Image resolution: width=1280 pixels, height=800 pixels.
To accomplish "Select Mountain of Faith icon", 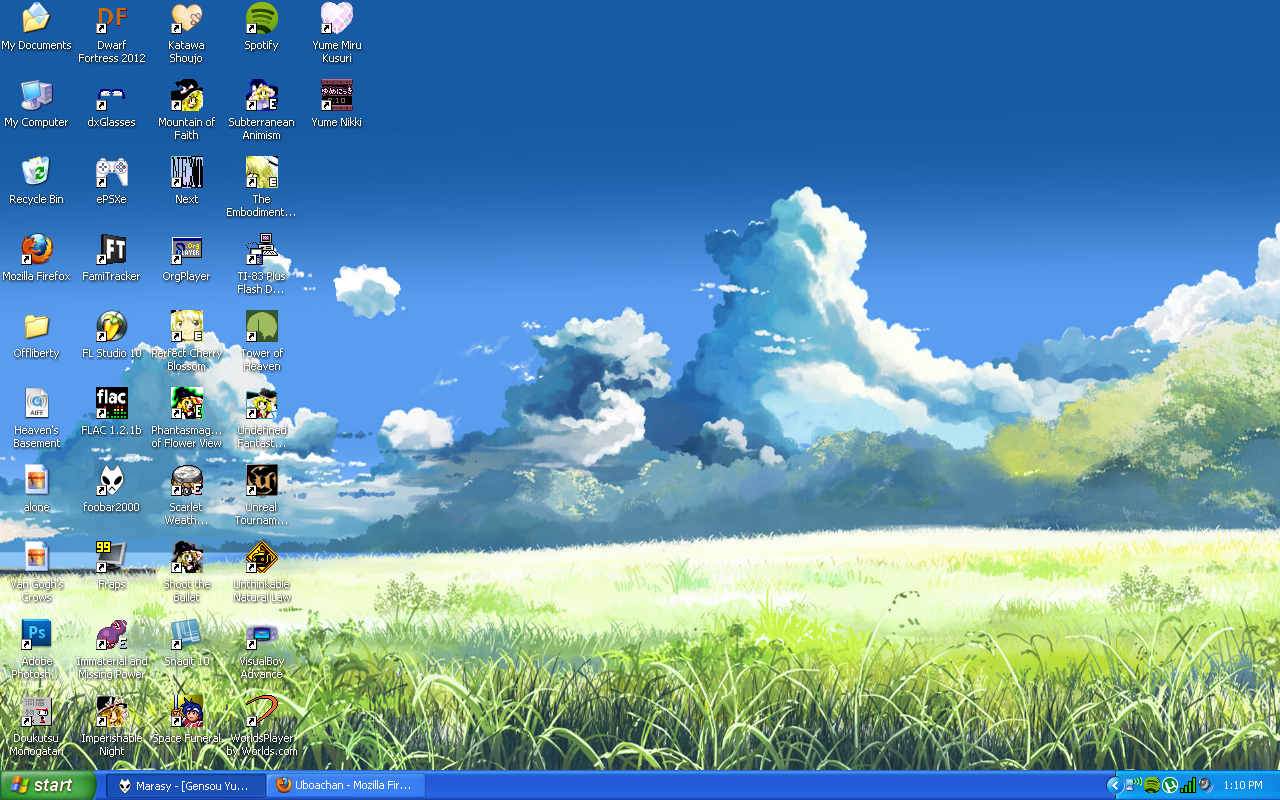I will 187,95.
